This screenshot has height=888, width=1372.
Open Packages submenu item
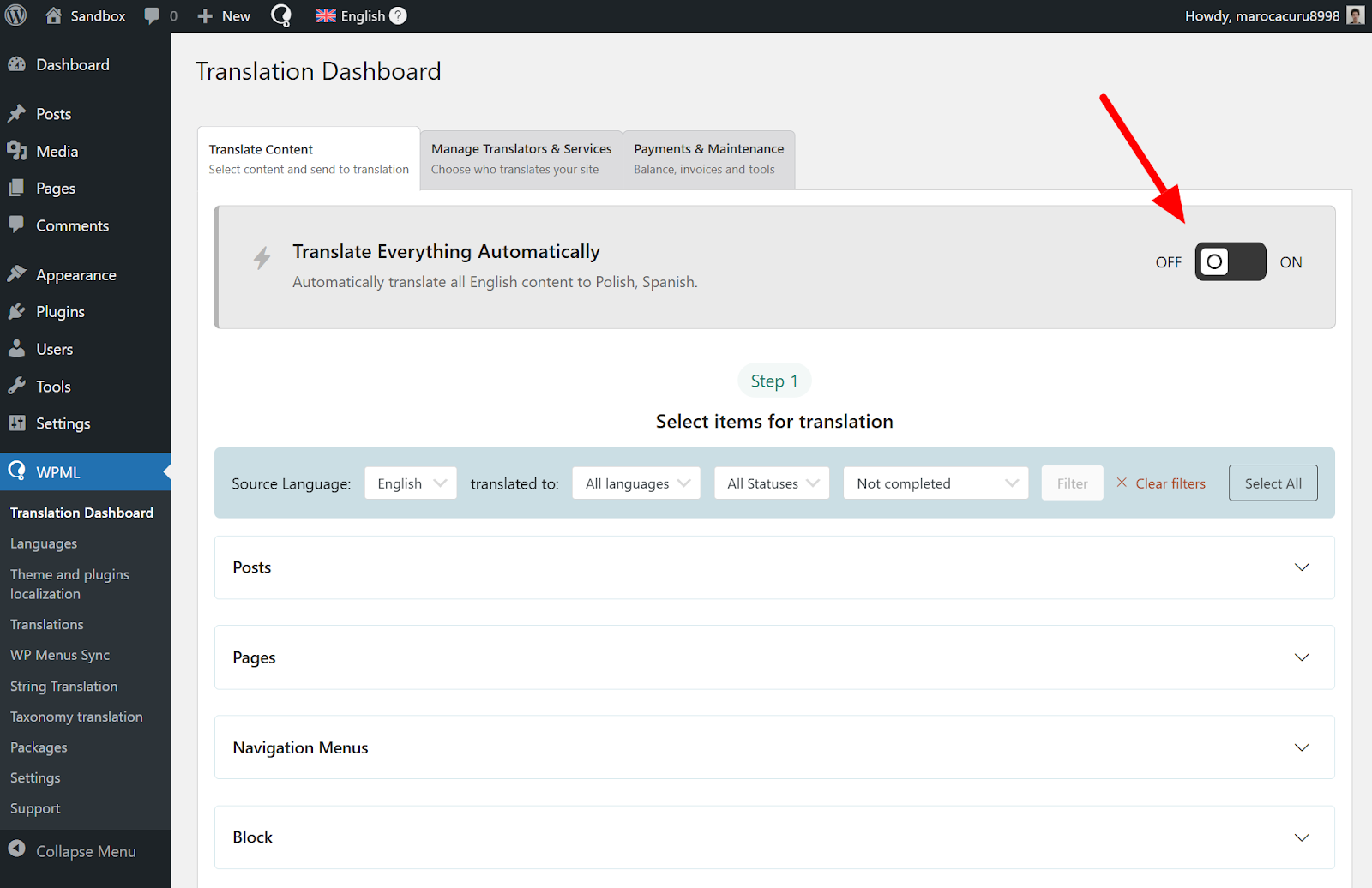click(x=39, y=747)
